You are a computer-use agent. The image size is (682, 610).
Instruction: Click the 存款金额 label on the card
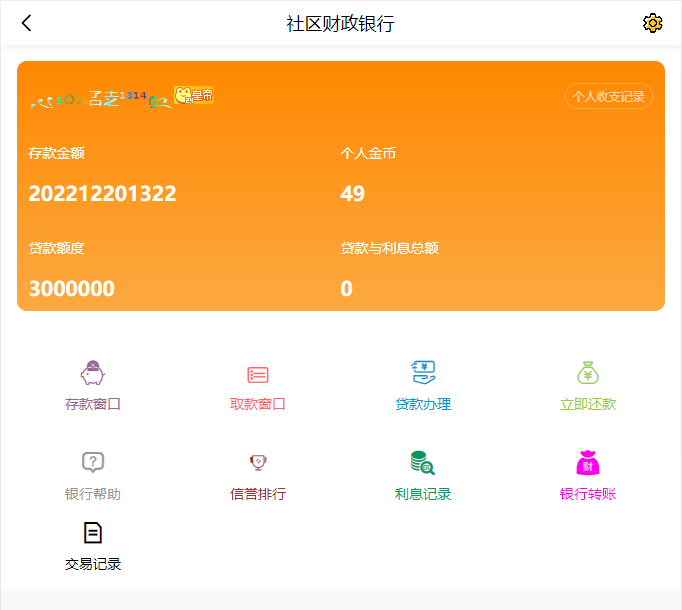[x=56, y=154]
